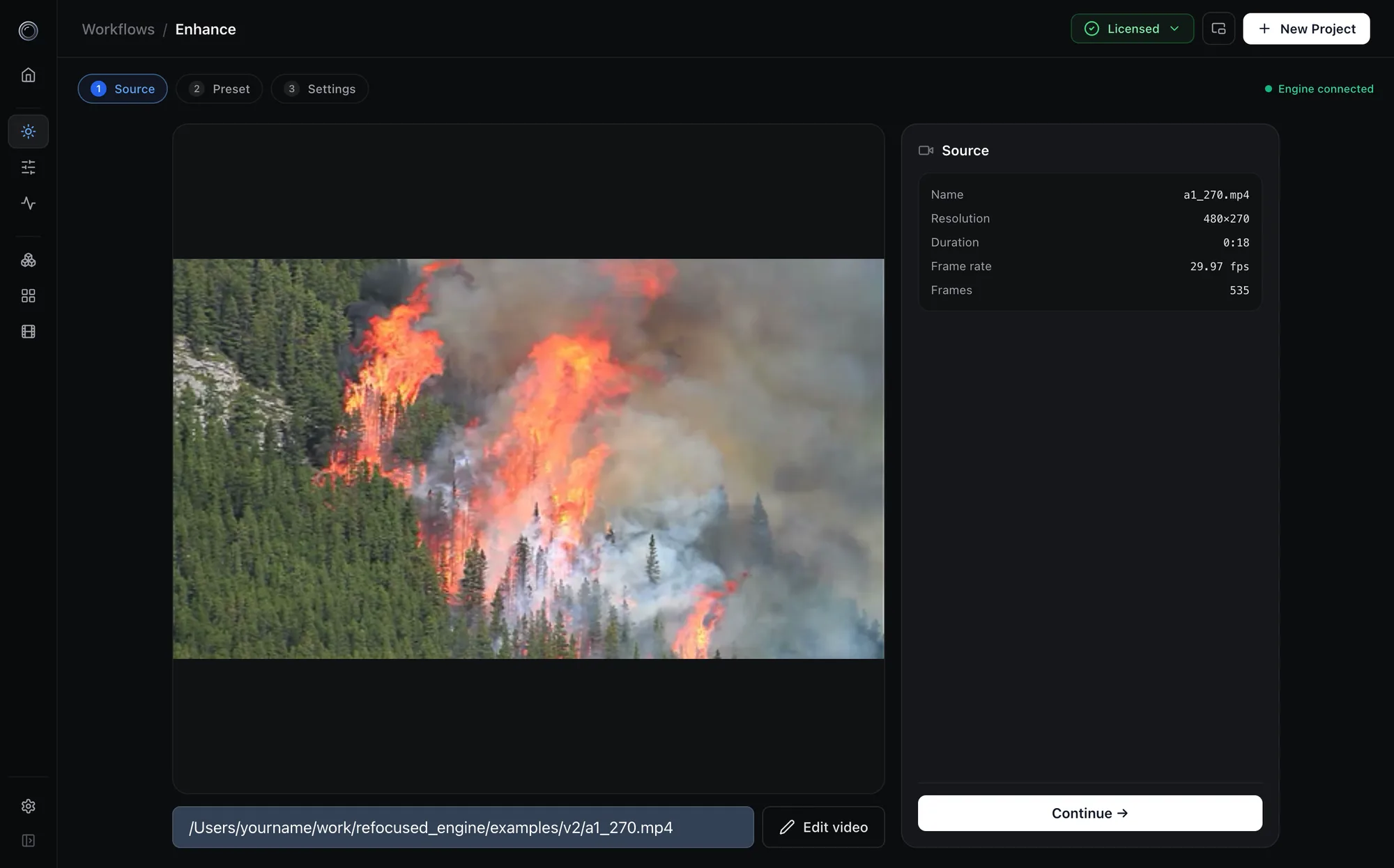Click the 29.97 fps frame rate value
Image resolution: width=1394 pixels, height=868 pixels.
1219,266
